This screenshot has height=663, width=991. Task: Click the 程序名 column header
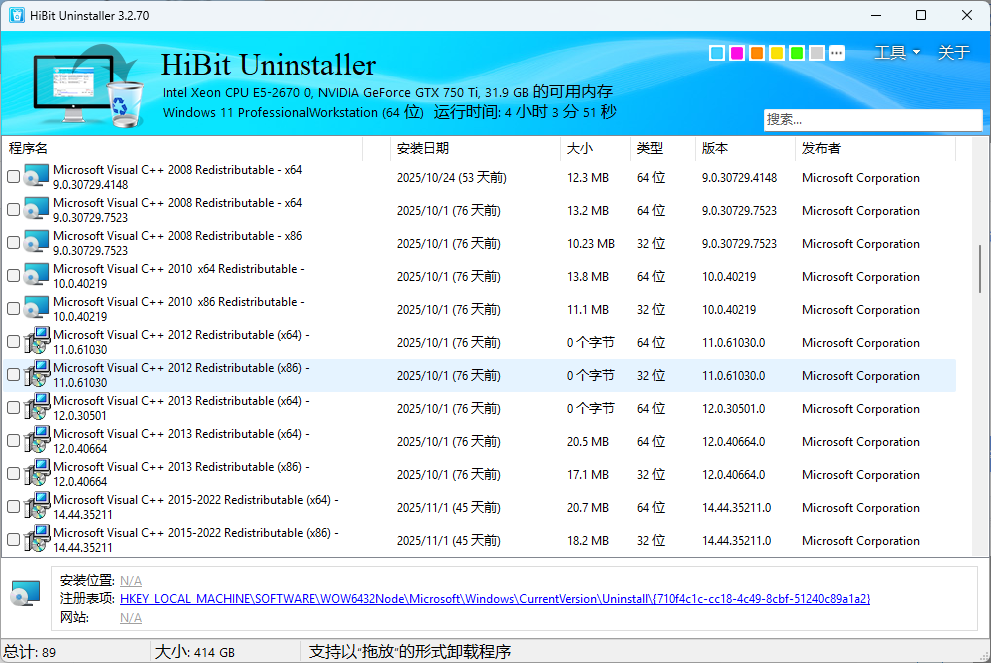(28, 148)
